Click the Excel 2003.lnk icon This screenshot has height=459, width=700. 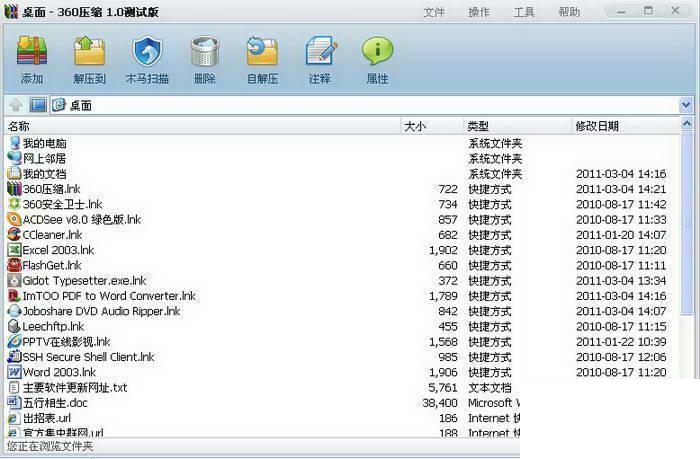tap(14, 250)
